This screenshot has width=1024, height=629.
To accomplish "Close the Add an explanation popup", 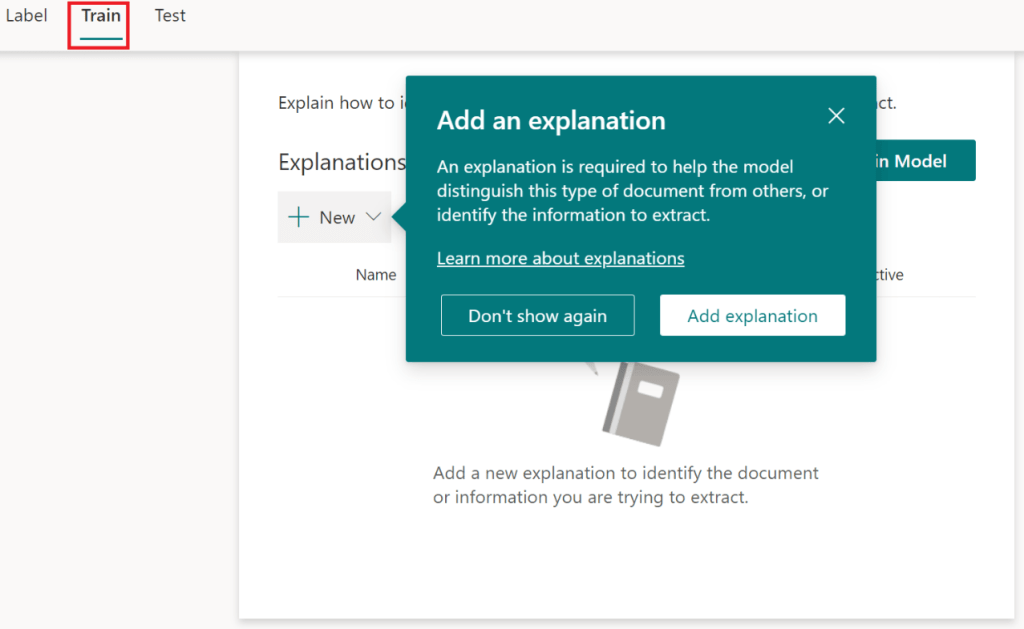I will pos(837,116).
